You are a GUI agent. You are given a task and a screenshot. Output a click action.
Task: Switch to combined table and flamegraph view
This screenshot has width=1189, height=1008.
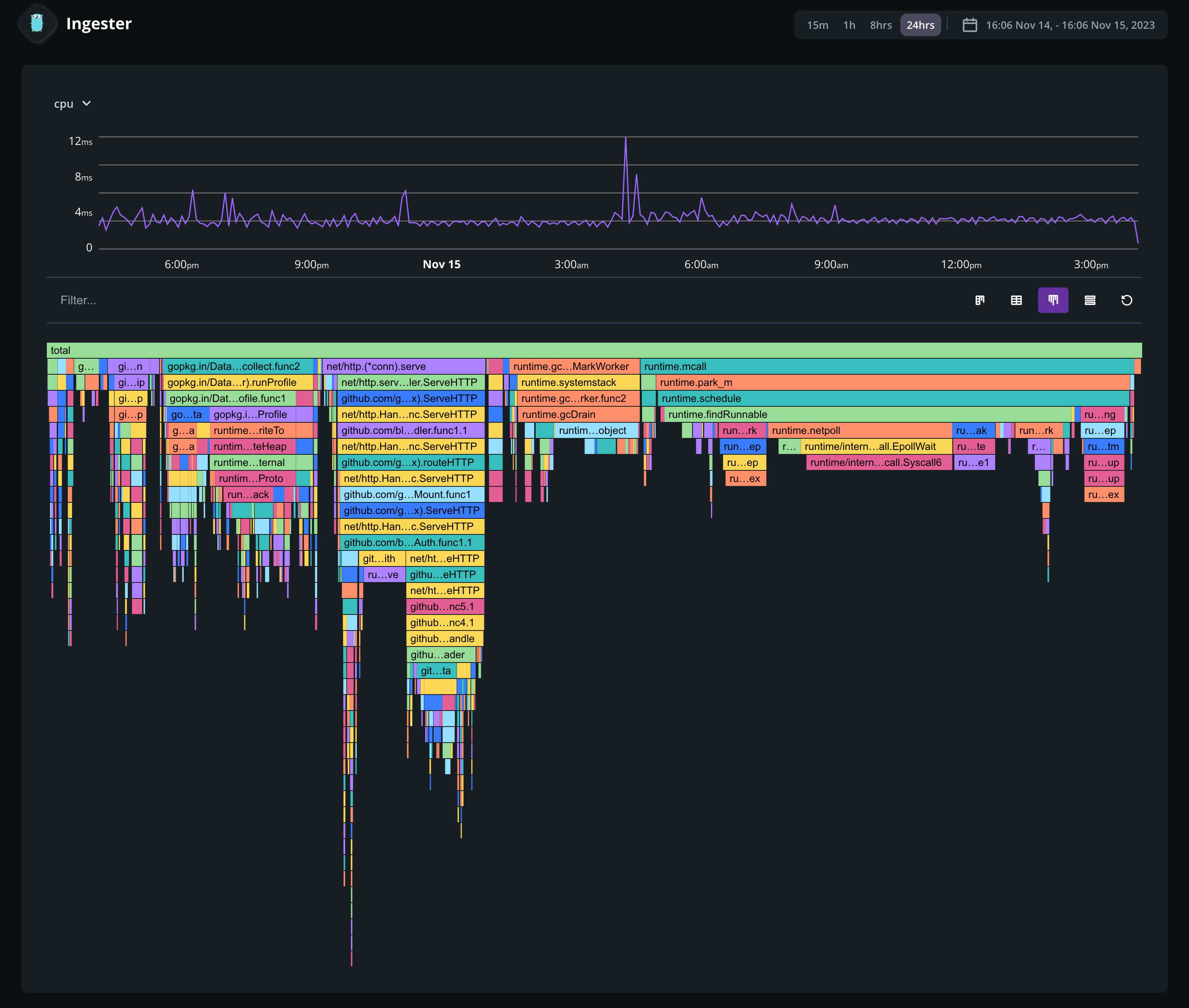(x=979, y=300)
